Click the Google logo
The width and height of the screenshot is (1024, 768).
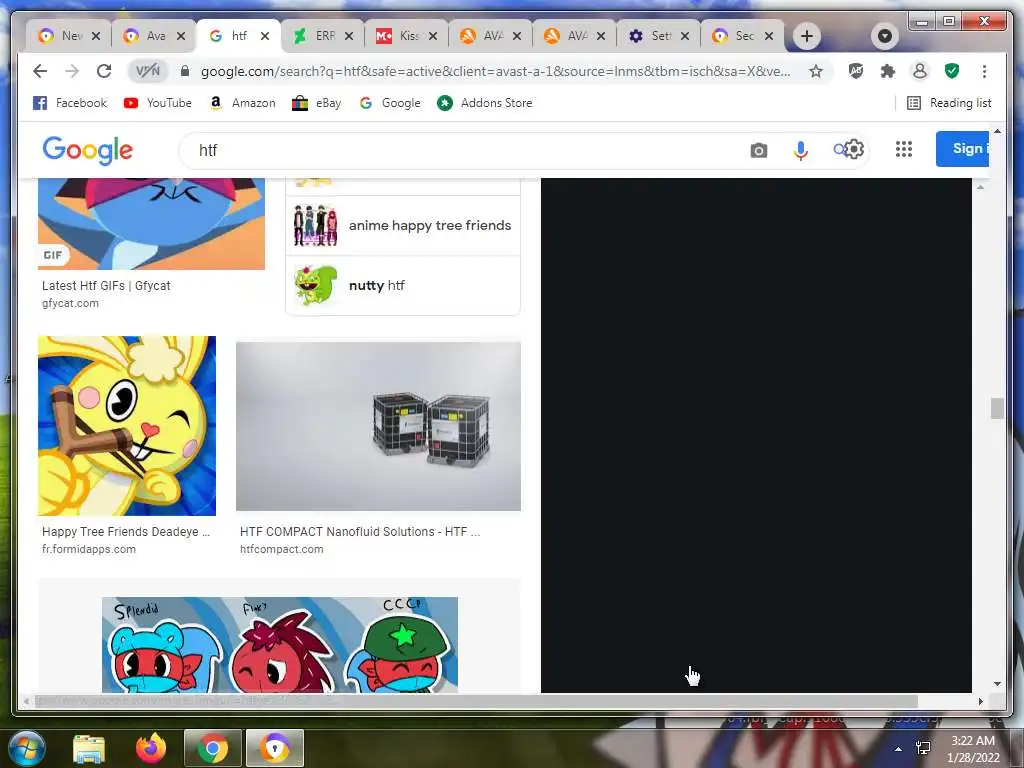pos(88,150)
